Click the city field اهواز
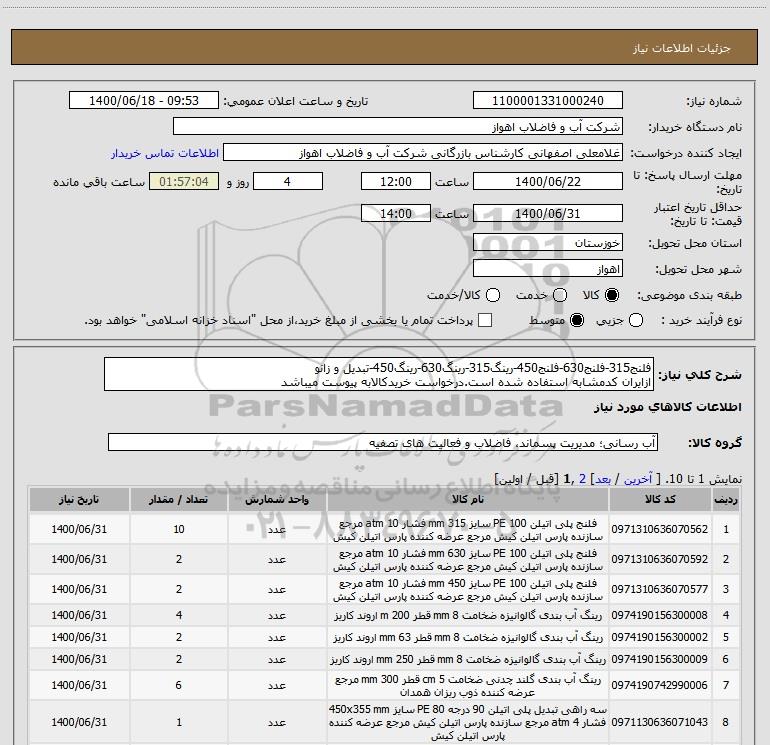This screenshot has width=770, height=745. coord(548,269)
